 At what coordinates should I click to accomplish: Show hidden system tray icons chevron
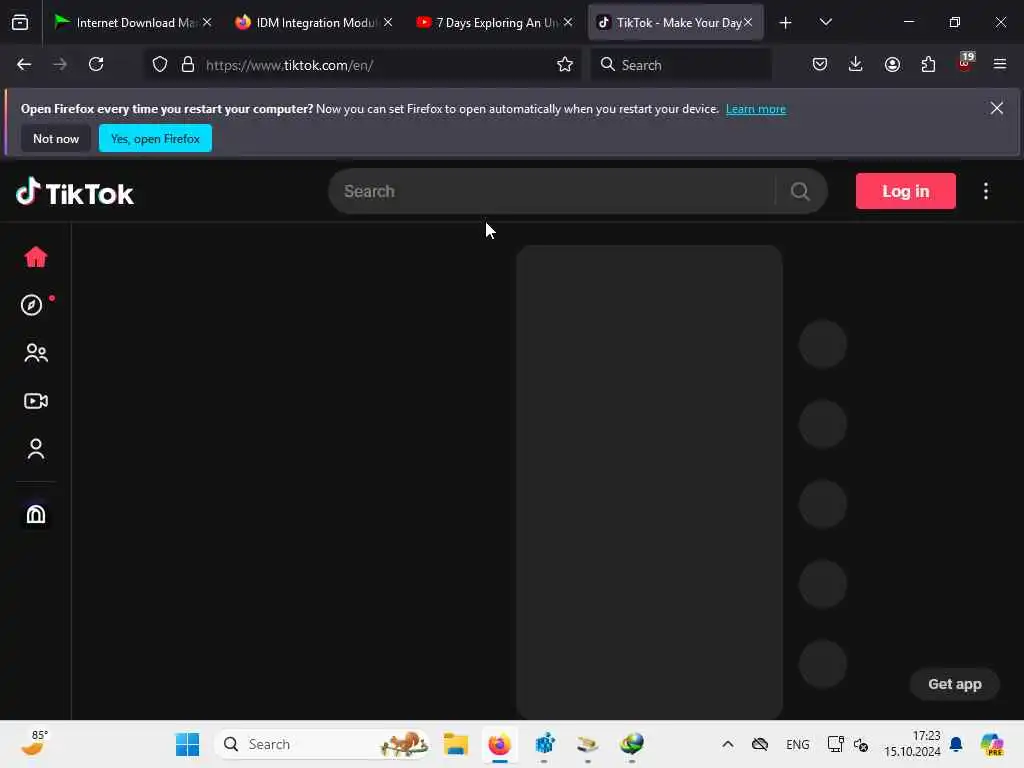coord(728,744)
